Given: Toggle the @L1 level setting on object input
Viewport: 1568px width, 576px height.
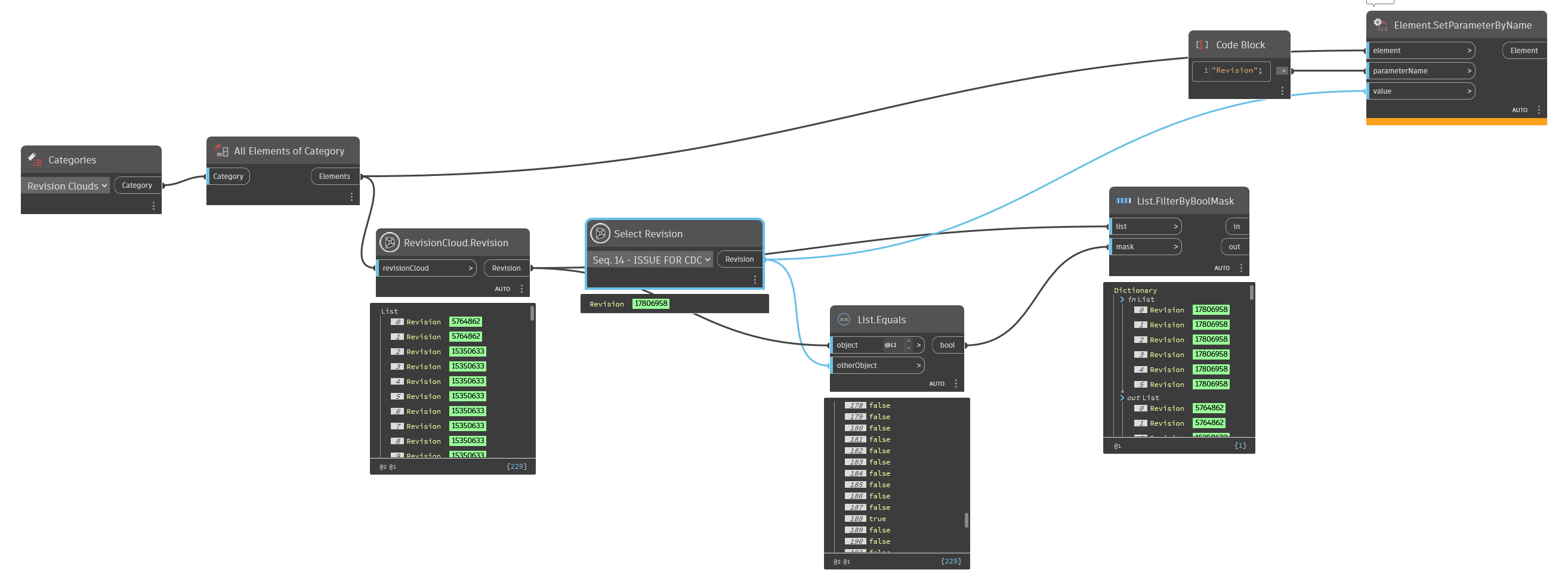Looking at the screenshot, I should (890, 345).
